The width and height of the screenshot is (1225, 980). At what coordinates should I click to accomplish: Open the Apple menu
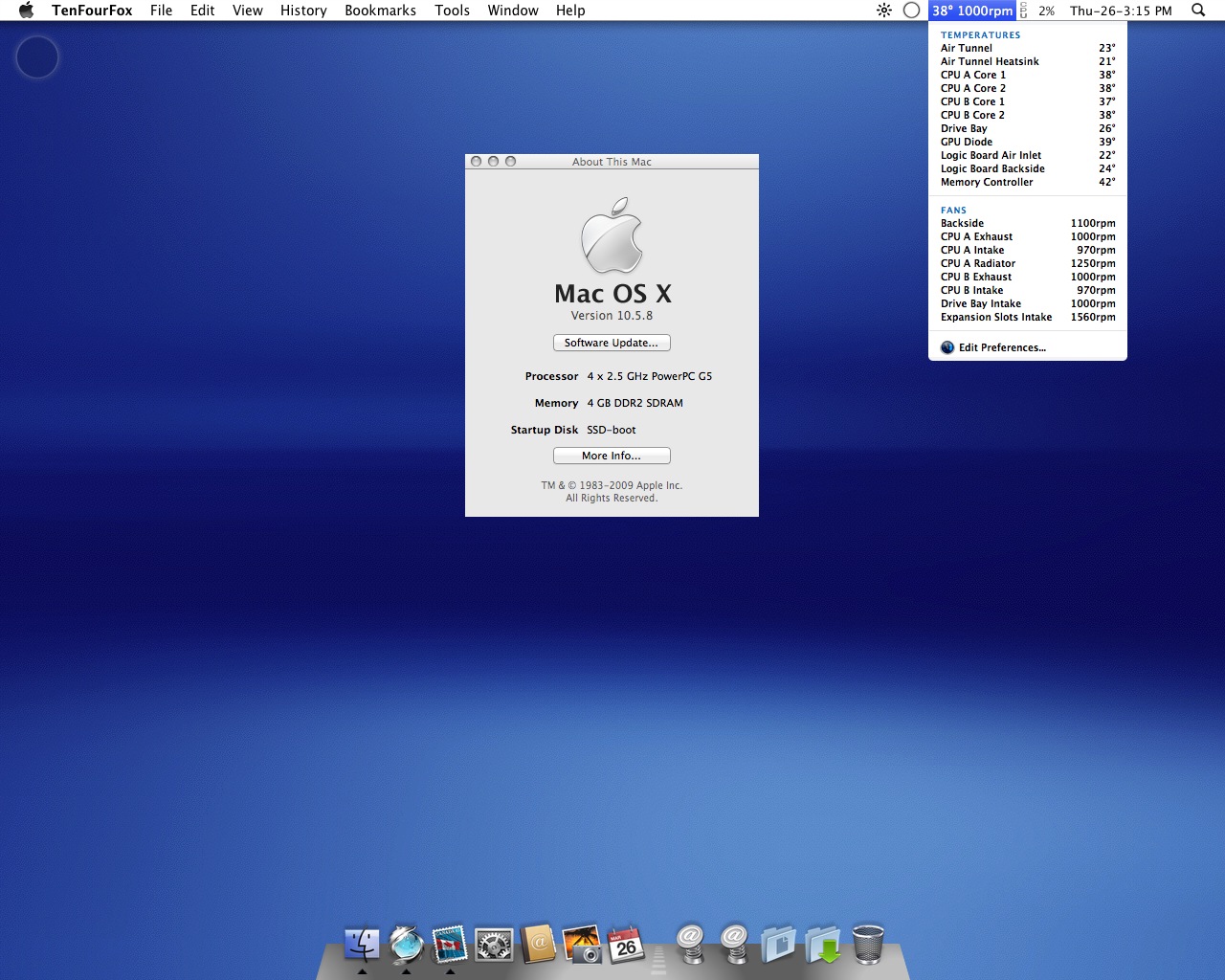27,11
